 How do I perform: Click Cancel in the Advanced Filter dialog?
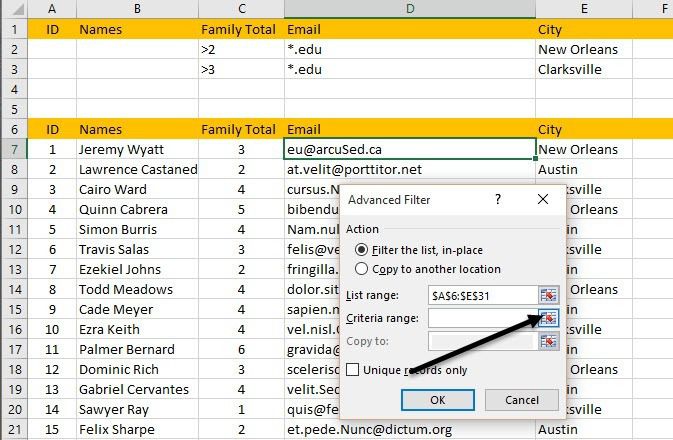click(521, 400)
